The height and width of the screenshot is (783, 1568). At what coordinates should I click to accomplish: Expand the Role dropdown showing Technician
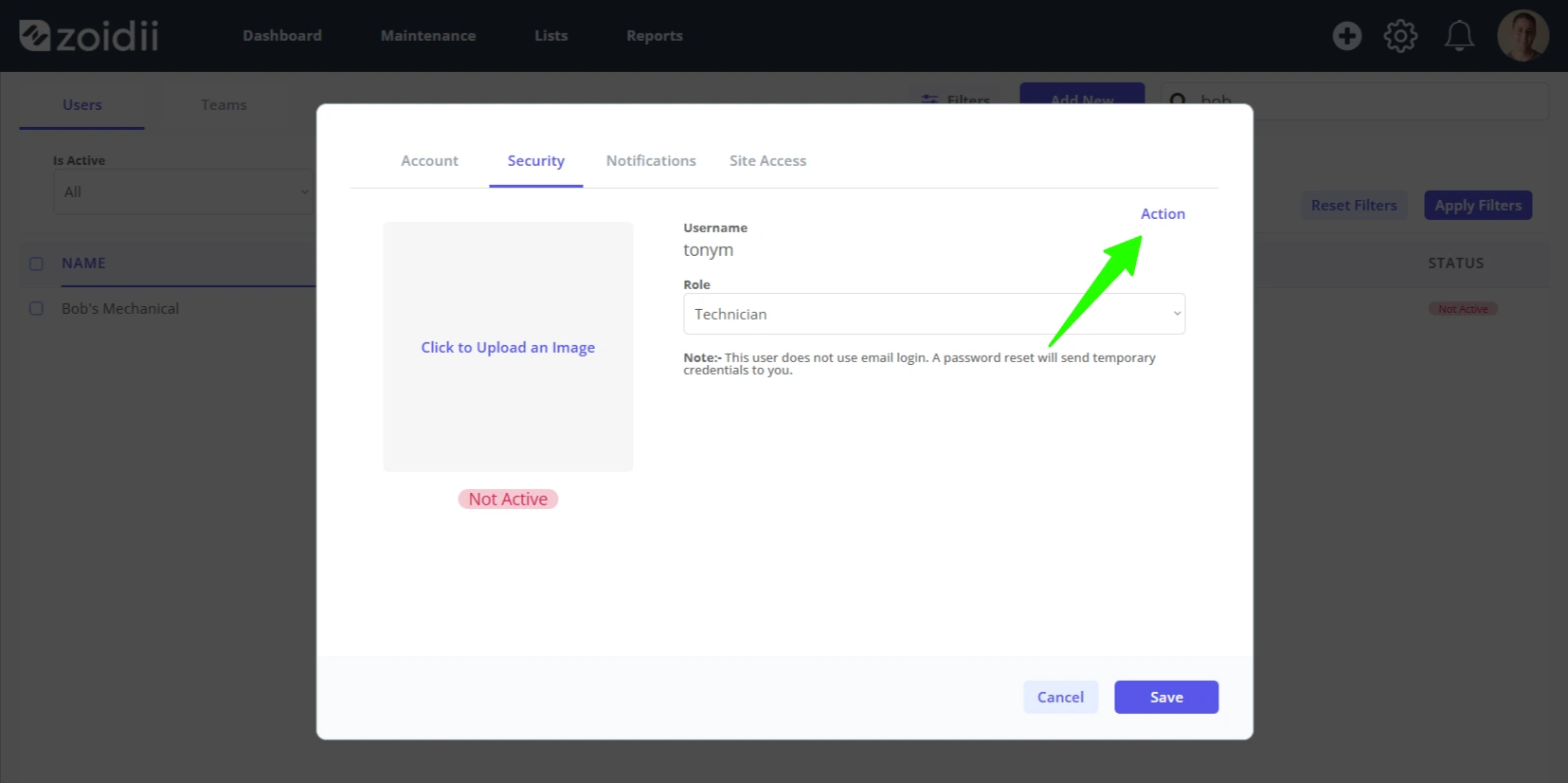934,314
